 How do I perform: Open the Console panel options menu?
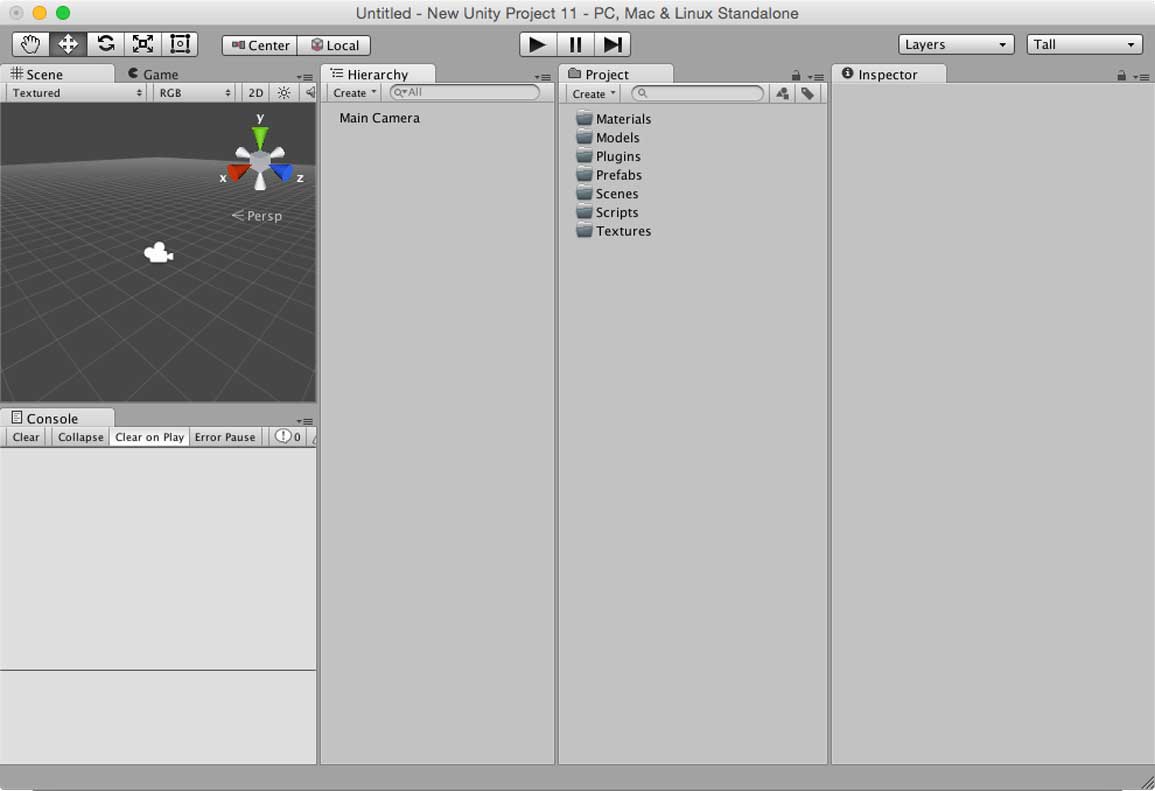[x=305, y=421]
